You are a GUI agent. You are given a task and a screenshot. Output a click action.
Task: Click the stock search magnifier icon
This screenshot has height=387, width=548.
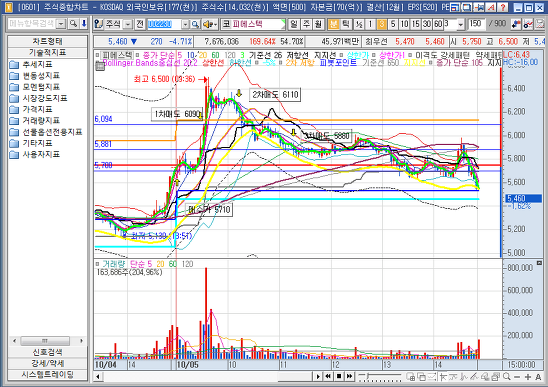pos(195,24)
